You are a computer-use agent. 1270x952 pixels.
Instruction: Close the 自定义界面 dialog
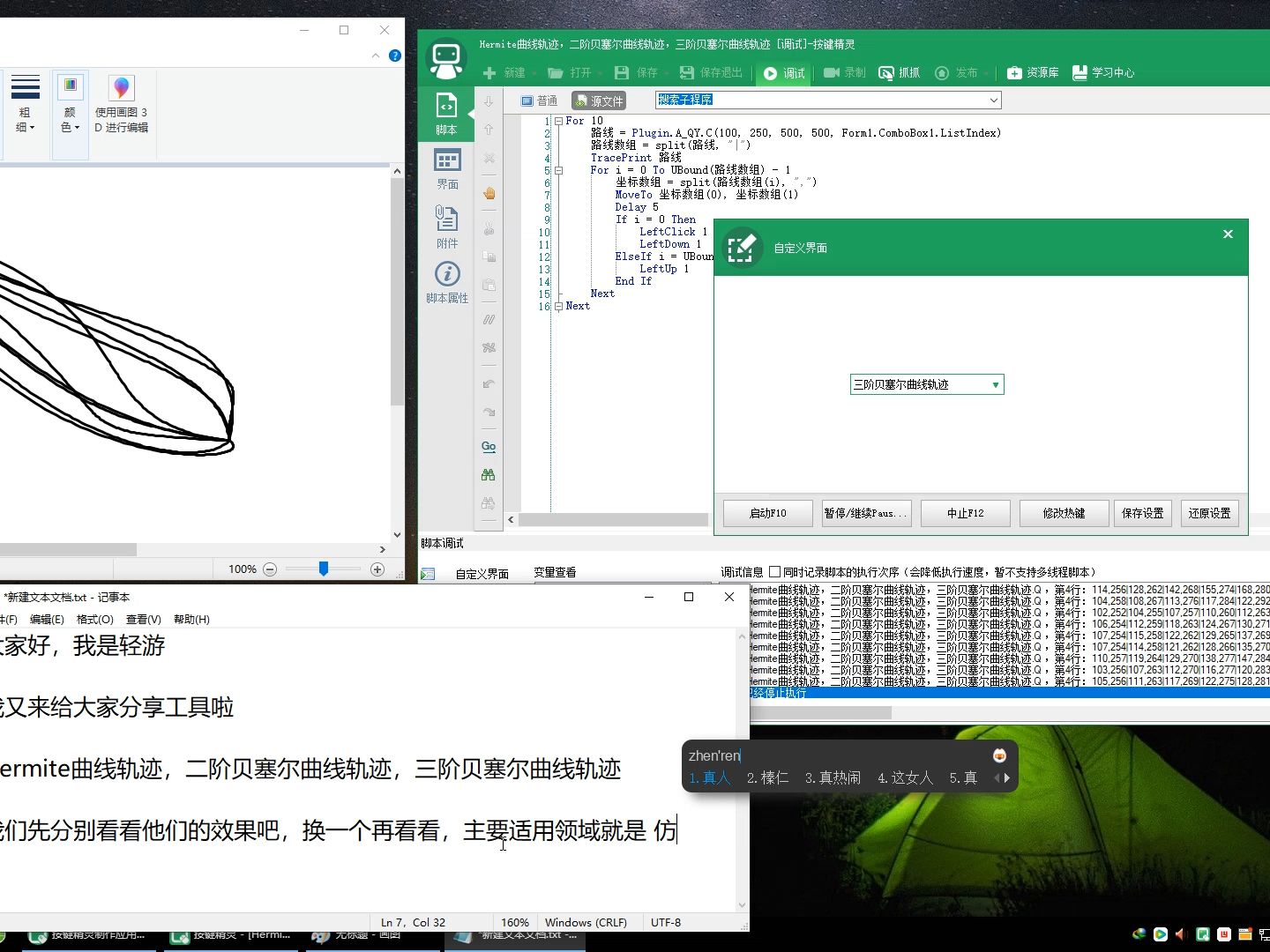point(1228,234)
